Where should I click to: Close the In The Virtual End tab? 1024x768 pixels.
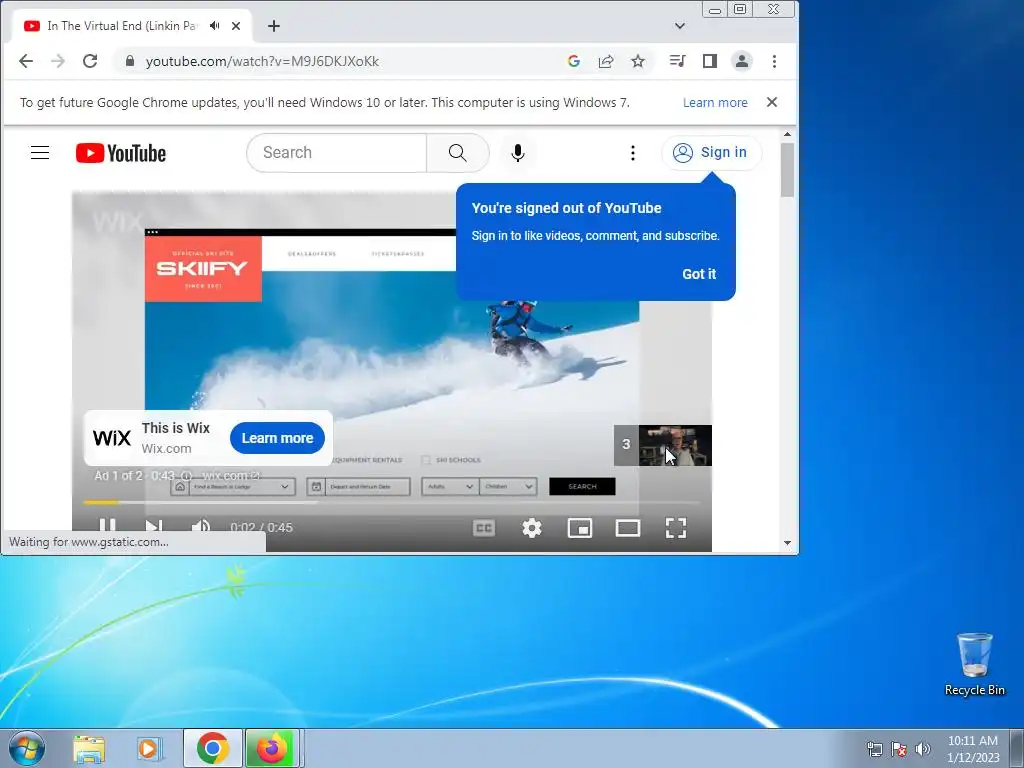click(236, 26)
